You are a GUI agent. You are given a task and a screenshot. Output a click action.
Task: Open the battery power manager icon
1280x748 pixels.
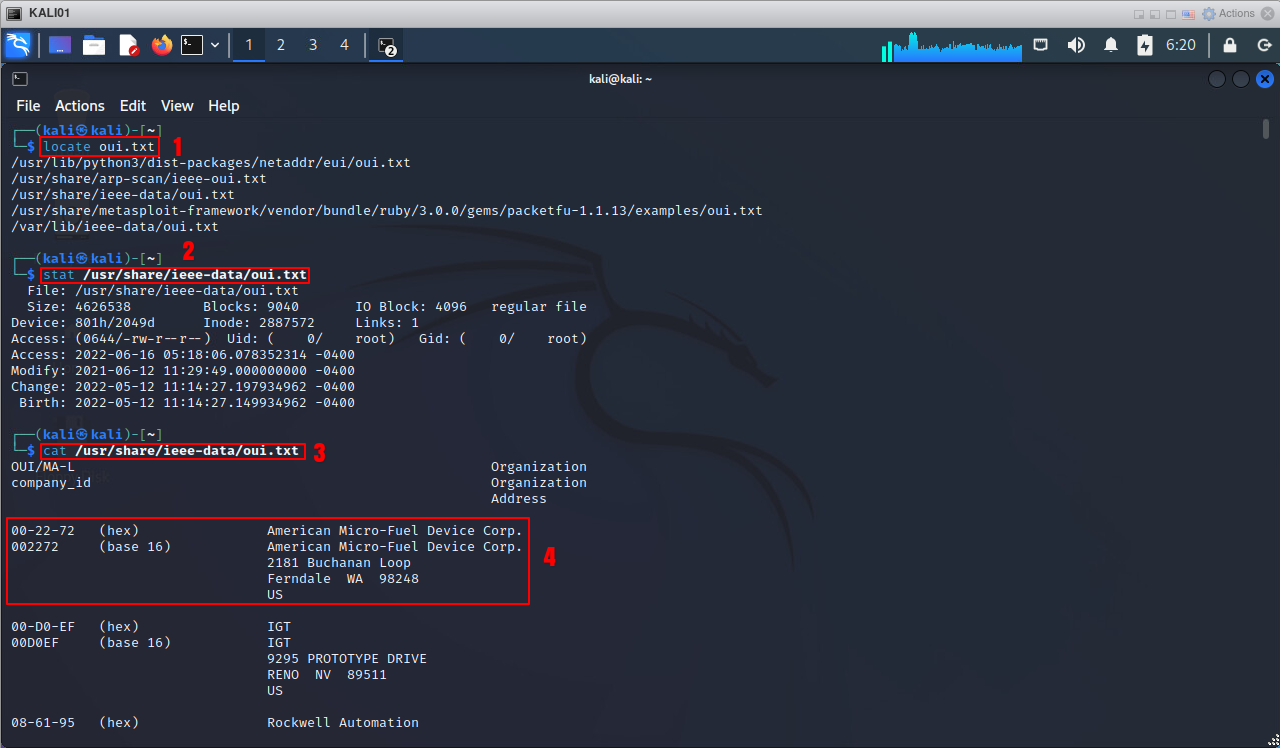pyautogui.click(x=1145, y=45)
